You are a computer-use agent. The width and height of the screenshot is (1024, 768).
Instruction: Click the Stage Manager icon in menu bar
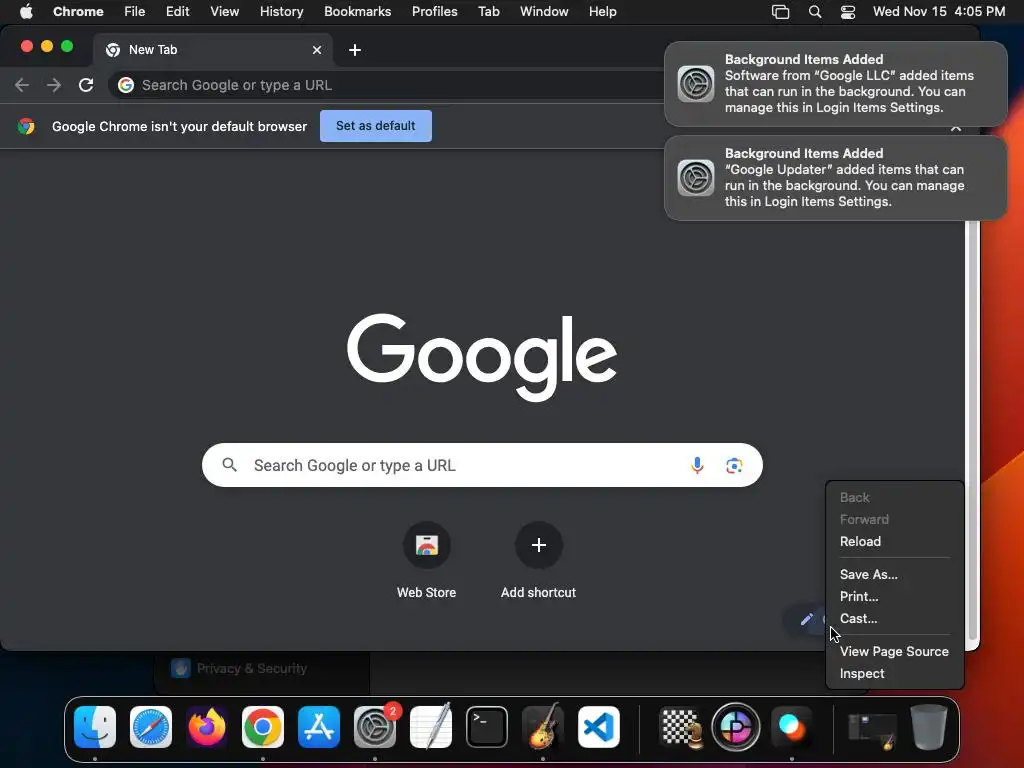[780, 12]
